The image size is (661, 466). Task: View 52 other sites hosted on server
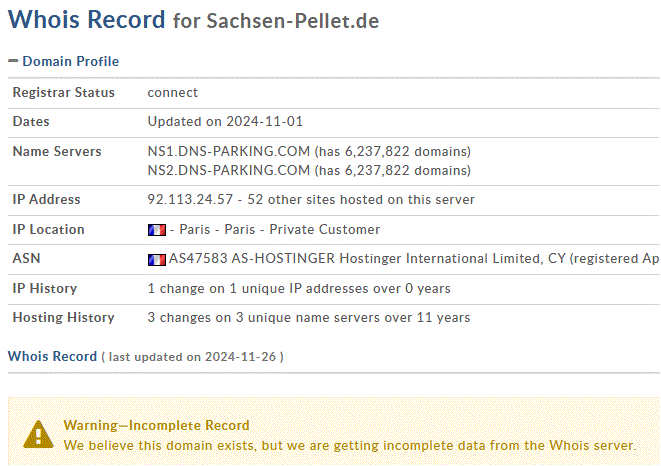point(361,199)
